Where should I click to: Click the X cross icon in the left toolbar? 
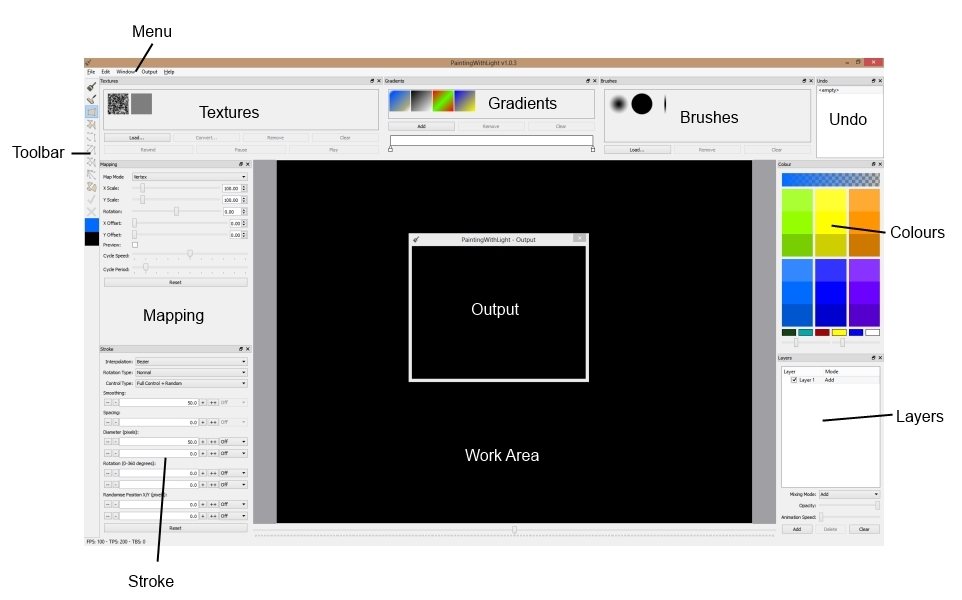pos(91,212)
